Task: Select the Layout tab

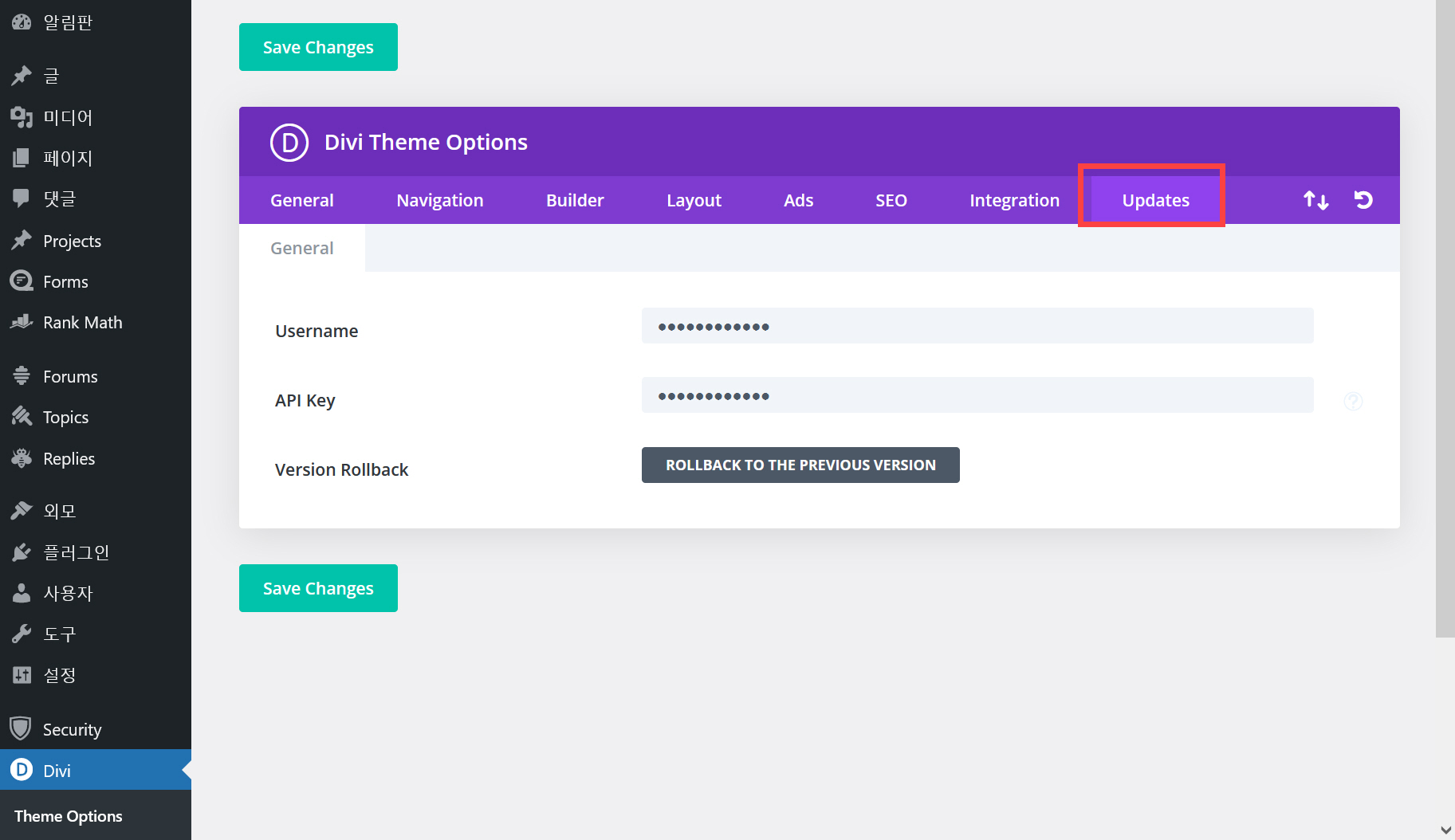Action: tap(694, 200)
